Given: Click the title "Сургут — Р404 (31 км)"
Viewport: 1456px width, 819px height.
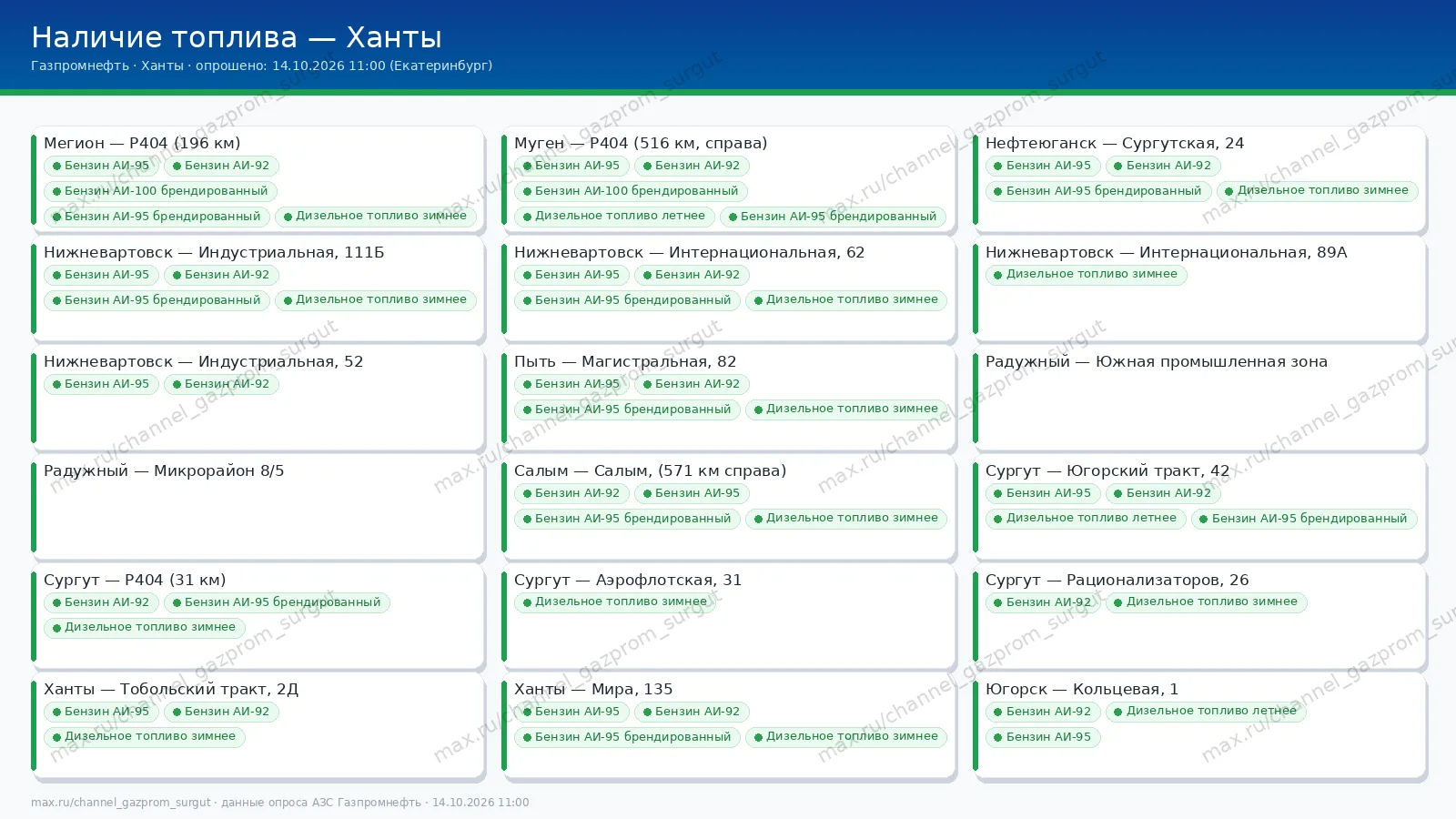Looking at the screenshot, I should pos(135,580).
